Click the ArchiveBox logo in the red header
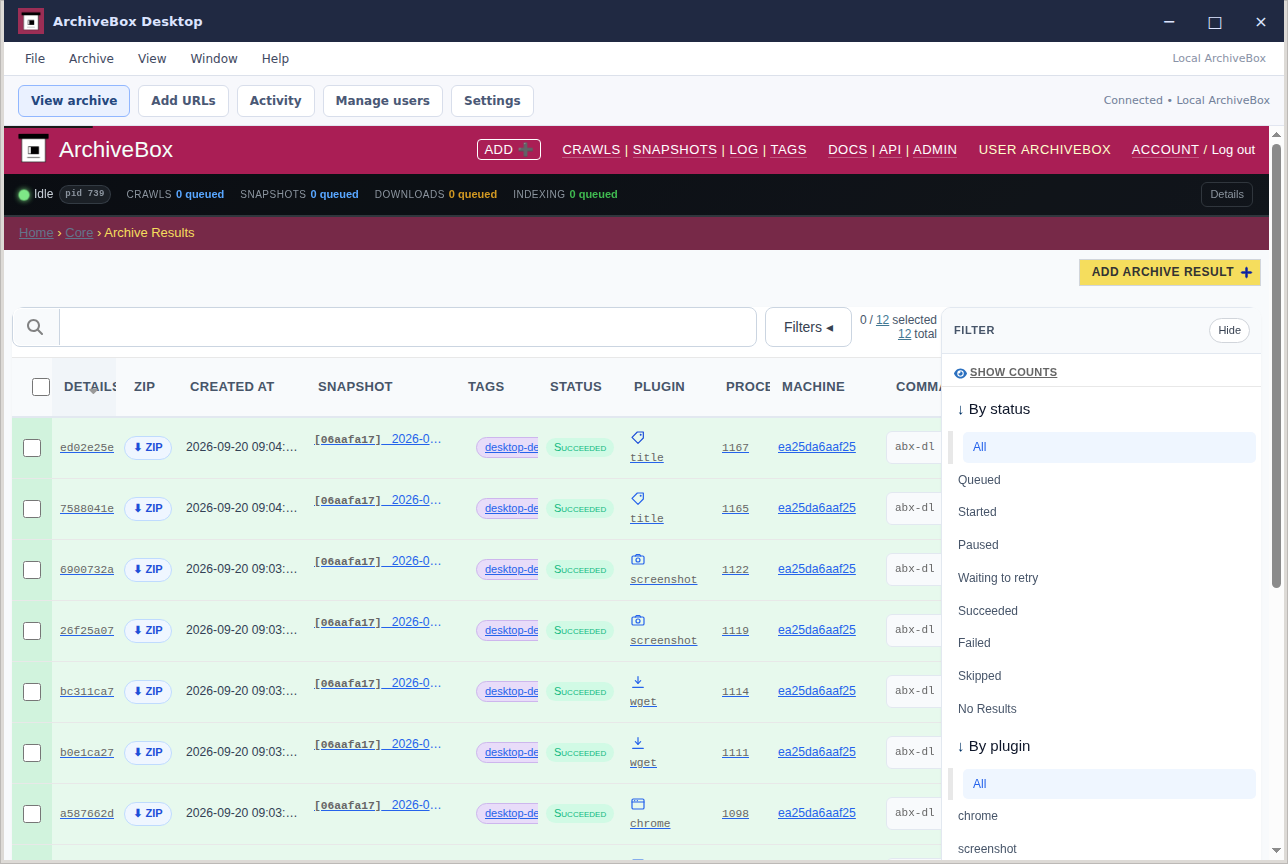1288x864 pixels. pos(34,150)
